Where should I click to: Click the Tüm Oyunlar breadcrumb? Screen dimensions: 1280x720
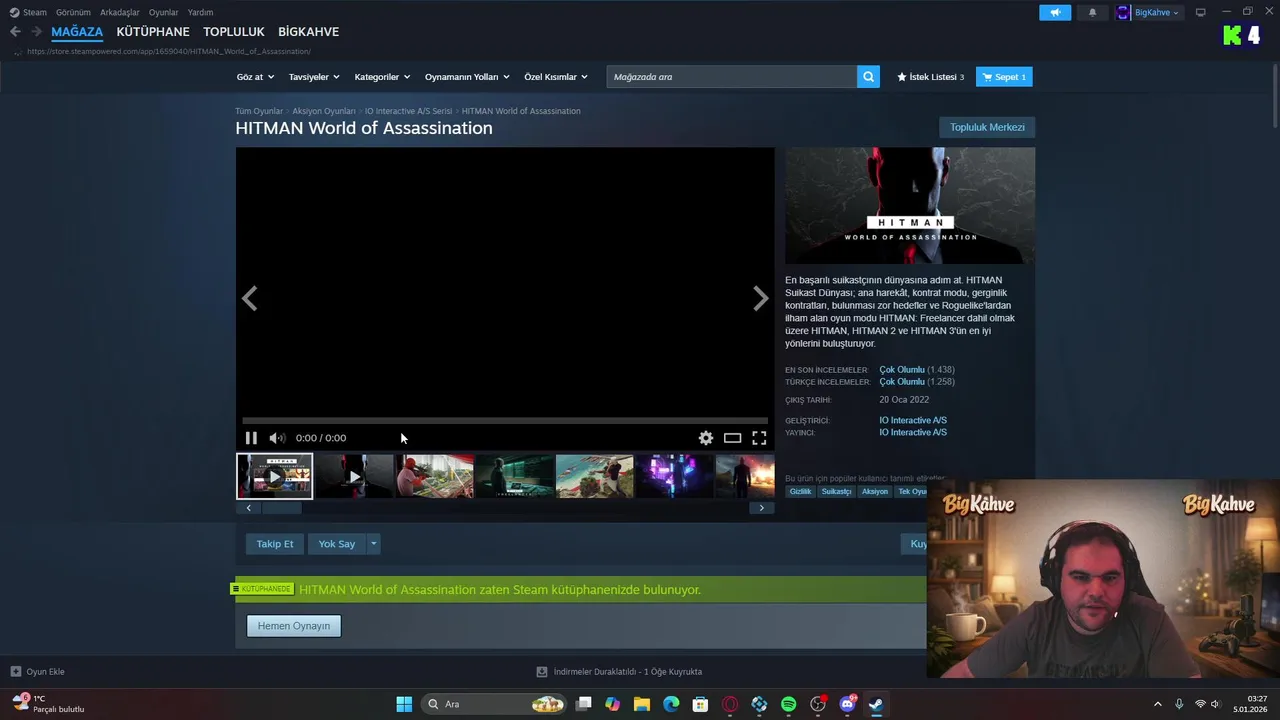(x=259, y=111)
